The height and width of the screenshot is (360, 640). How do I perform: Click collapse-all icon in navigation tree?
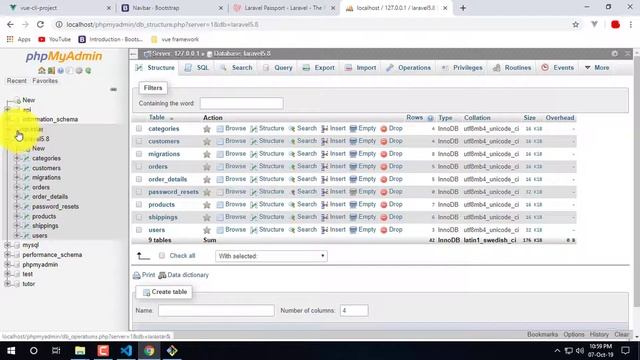pyautogui.click(x=113, y=89)
